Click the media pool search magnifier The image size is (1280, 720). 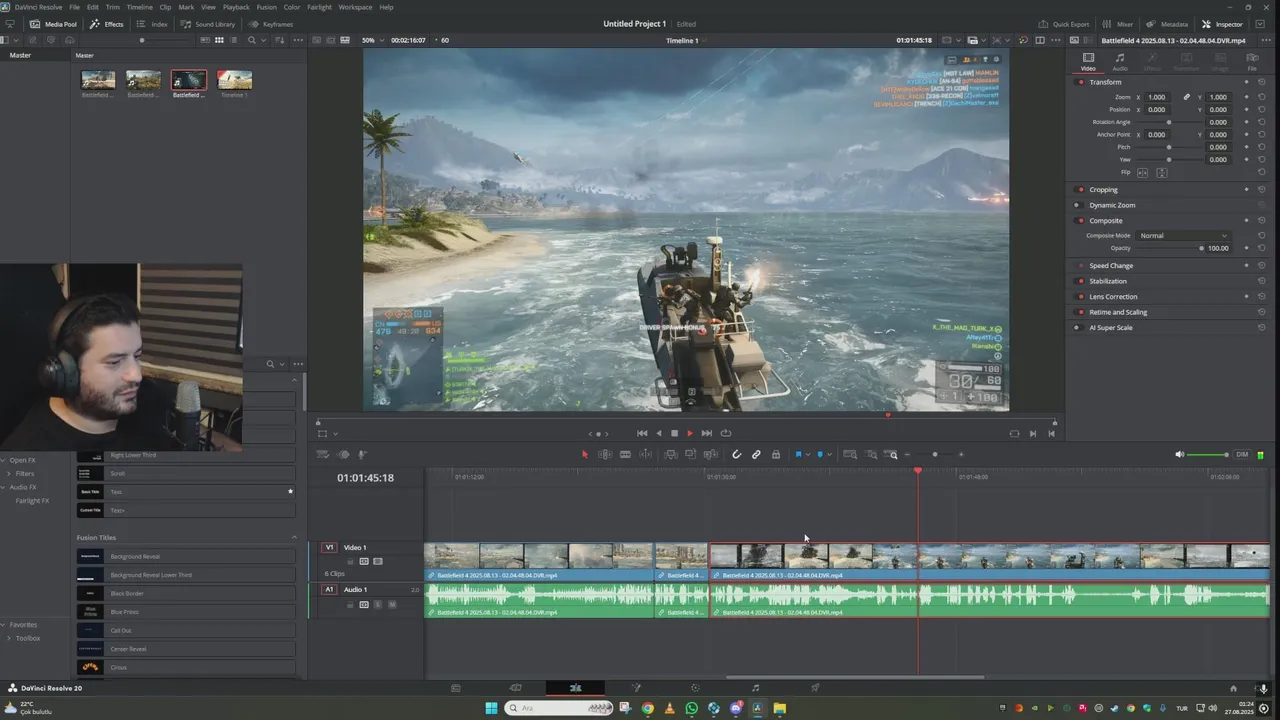click(252, 40)
